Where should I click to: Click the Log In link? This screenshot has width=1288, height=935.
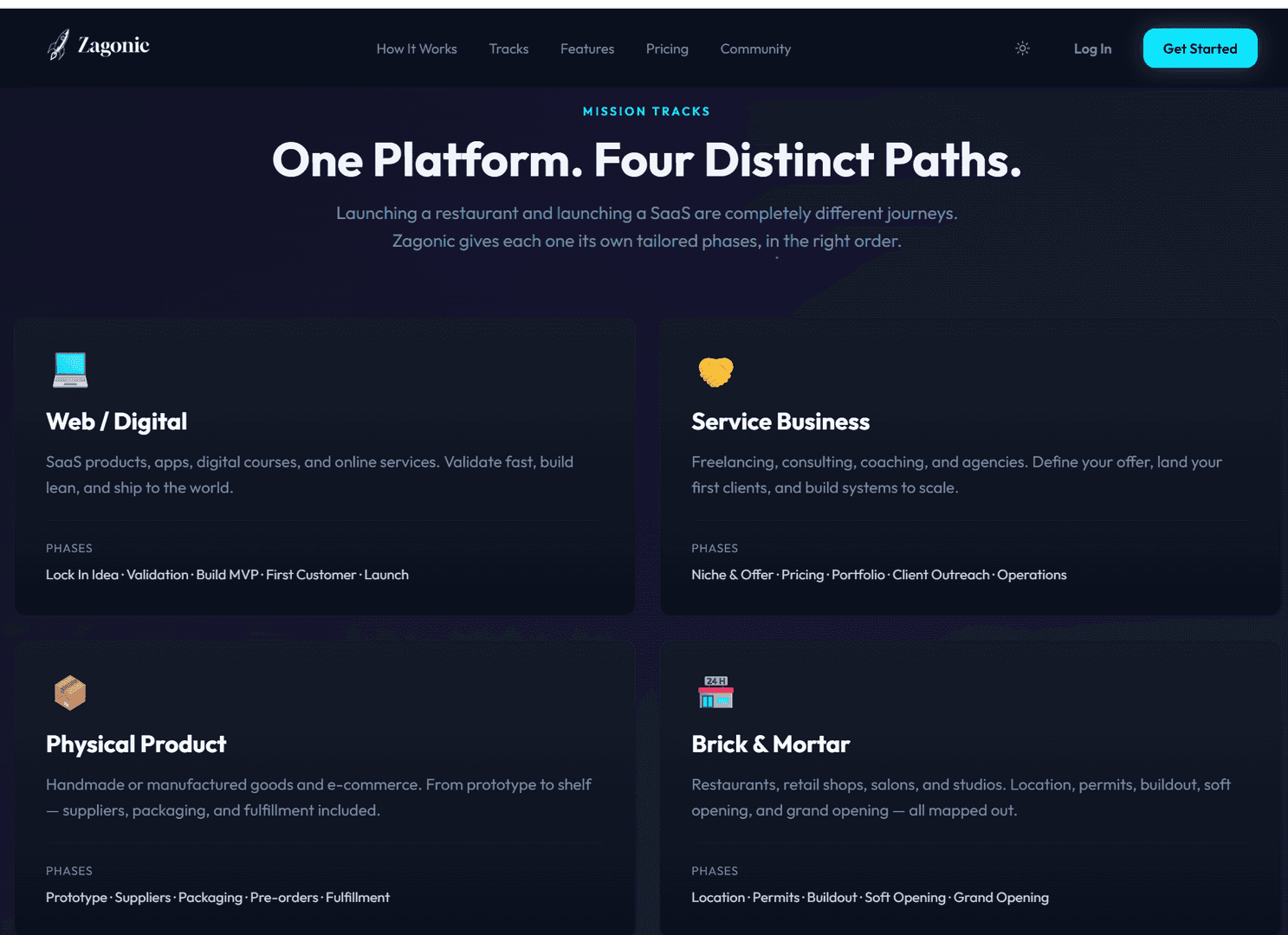point(1092,49)
